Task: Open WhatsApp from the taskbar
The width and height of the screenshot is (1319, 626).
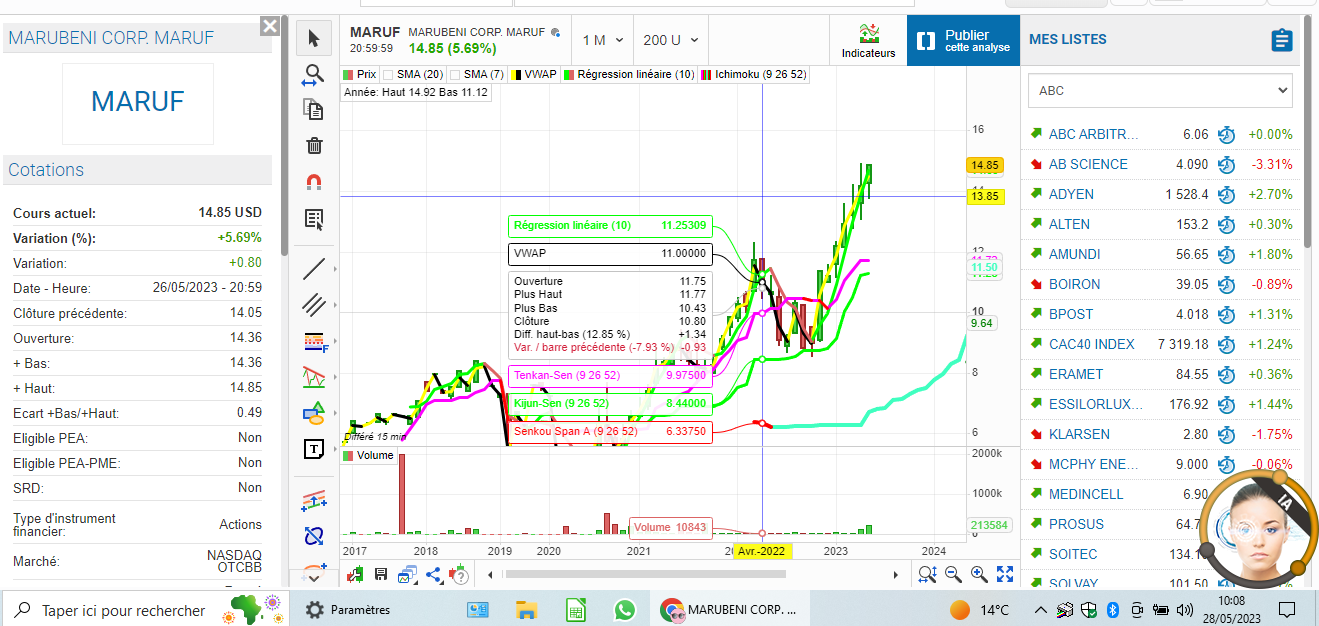Action: [x=625, y=609]
